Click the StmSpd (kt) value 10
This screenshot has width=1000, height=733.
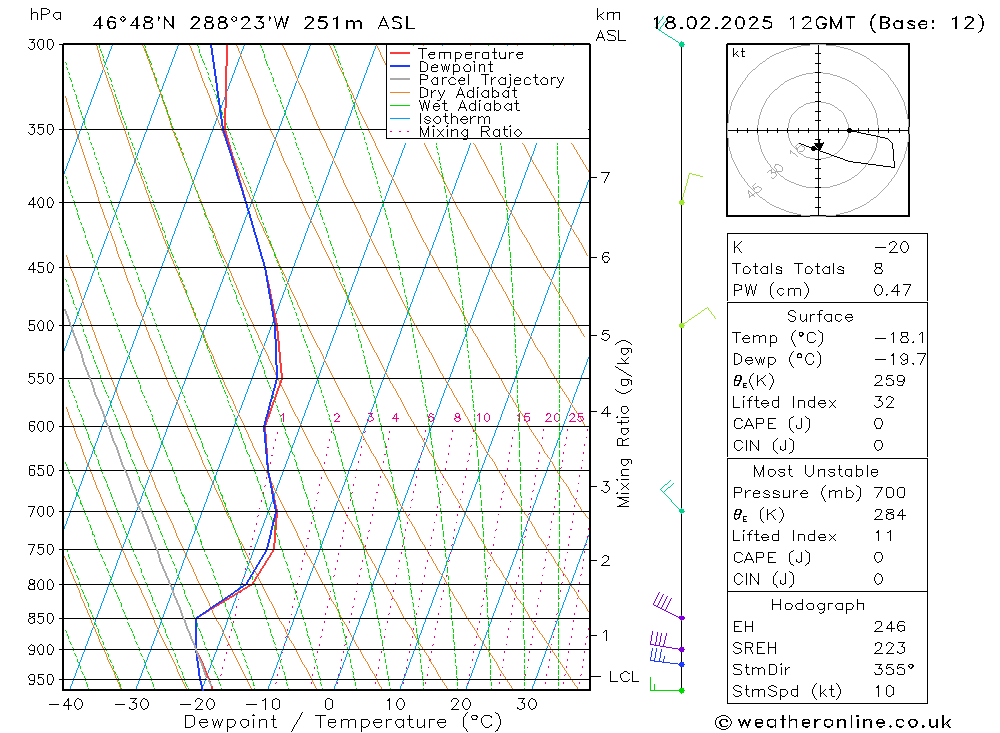[885, 692]
